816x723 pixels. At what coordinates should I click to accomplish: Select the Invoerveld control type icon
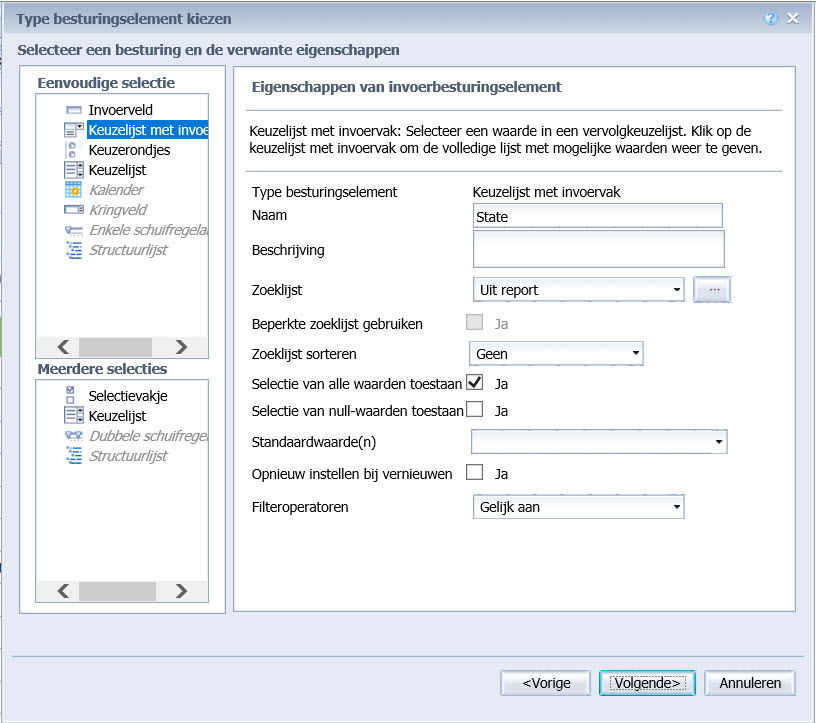coord(74,110)
